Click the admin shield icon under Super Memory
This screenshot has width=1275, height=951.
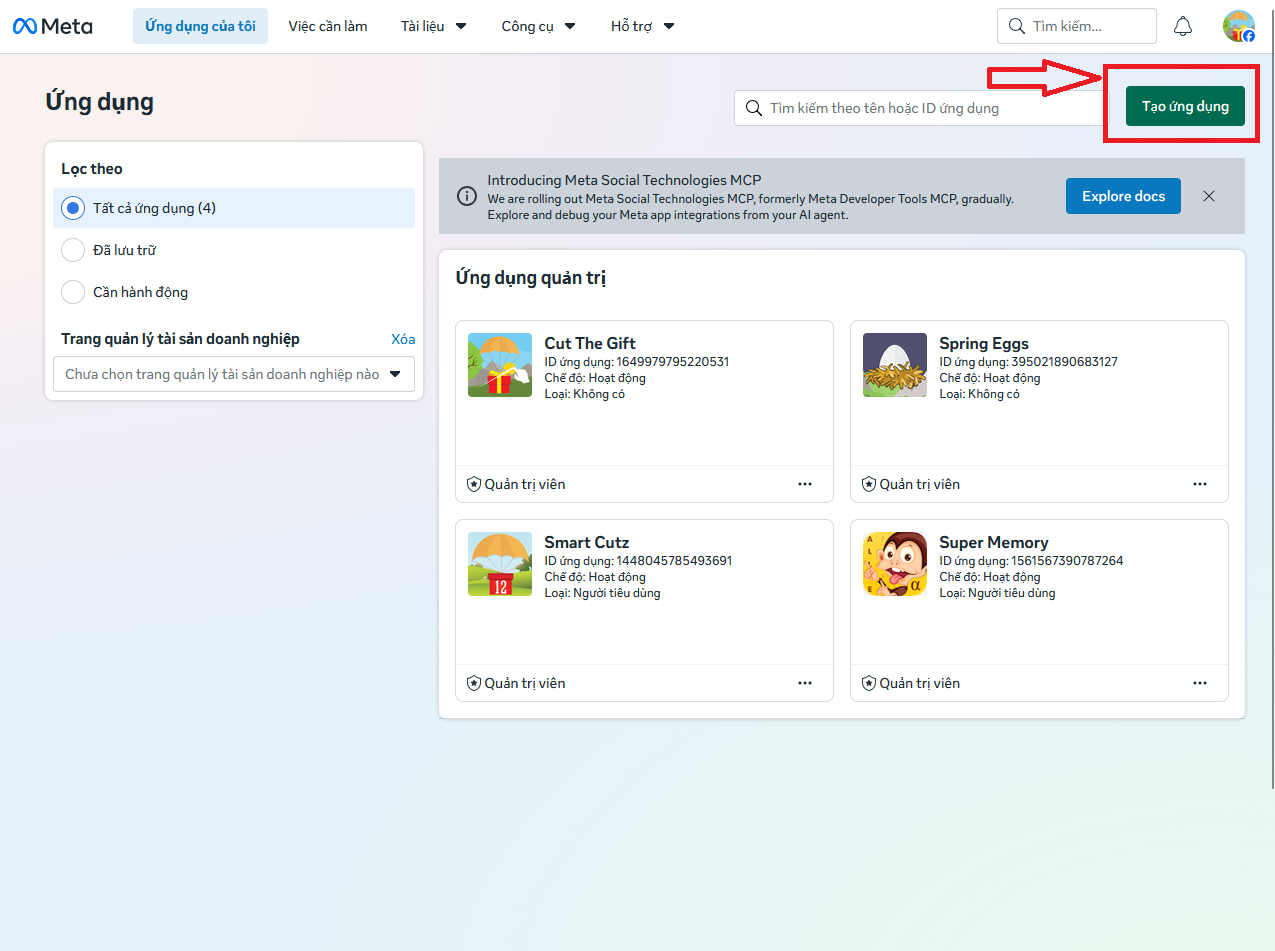tap(869, 683)
